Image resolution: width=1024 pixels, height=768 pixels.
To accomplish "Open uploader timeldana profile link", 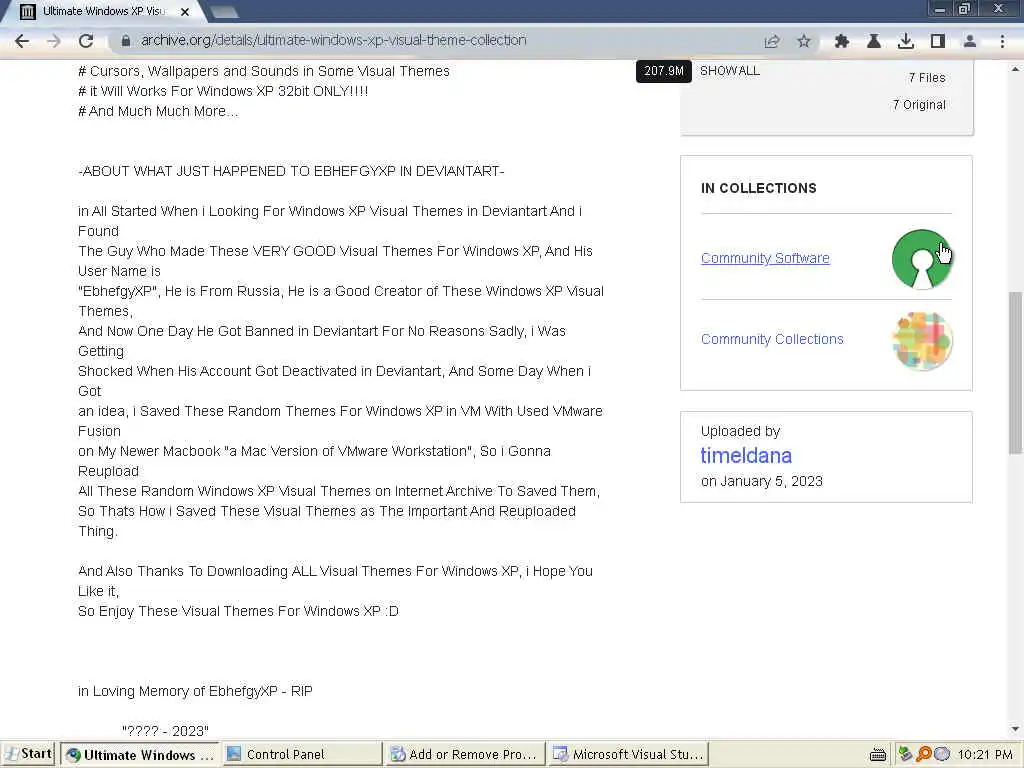I will pos(746,455).
